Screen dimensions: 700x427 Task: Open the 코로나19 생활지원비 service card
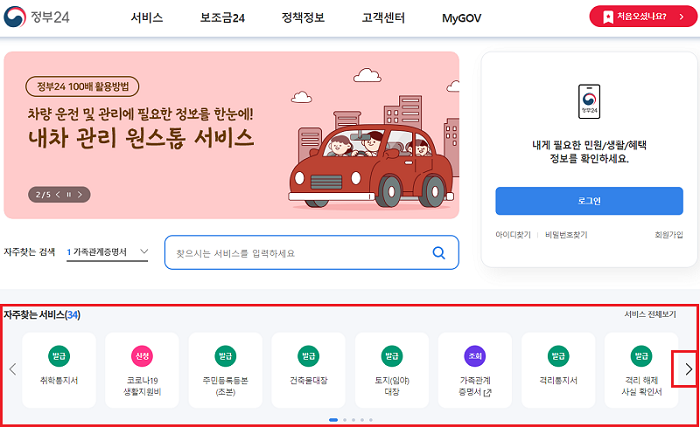pyautogui.click(x=142, y=370)
